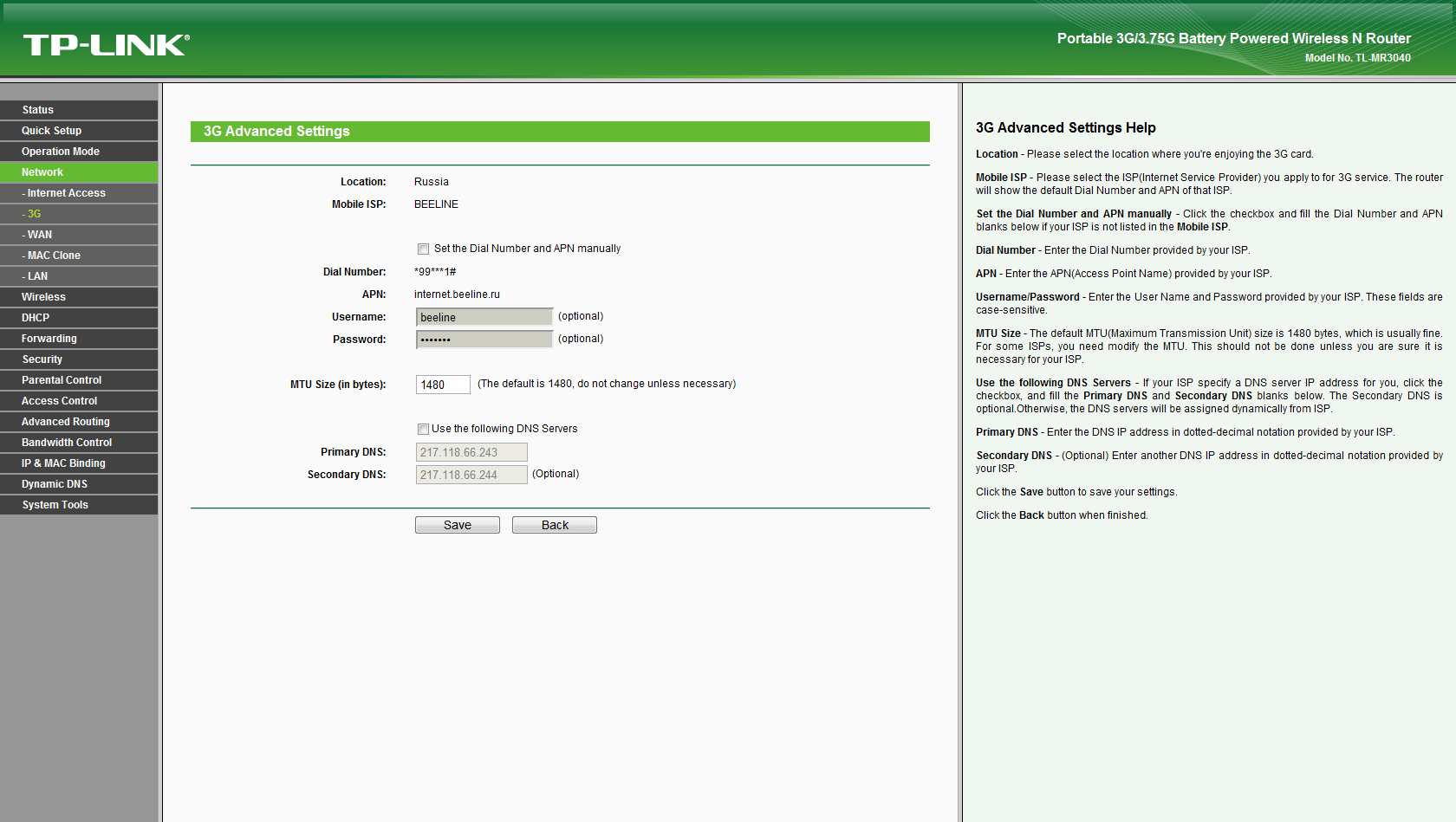Open Internet Access submenu item
This screenshot has width=1456, height=822.
pyautogui.click(x=79, y=193)
